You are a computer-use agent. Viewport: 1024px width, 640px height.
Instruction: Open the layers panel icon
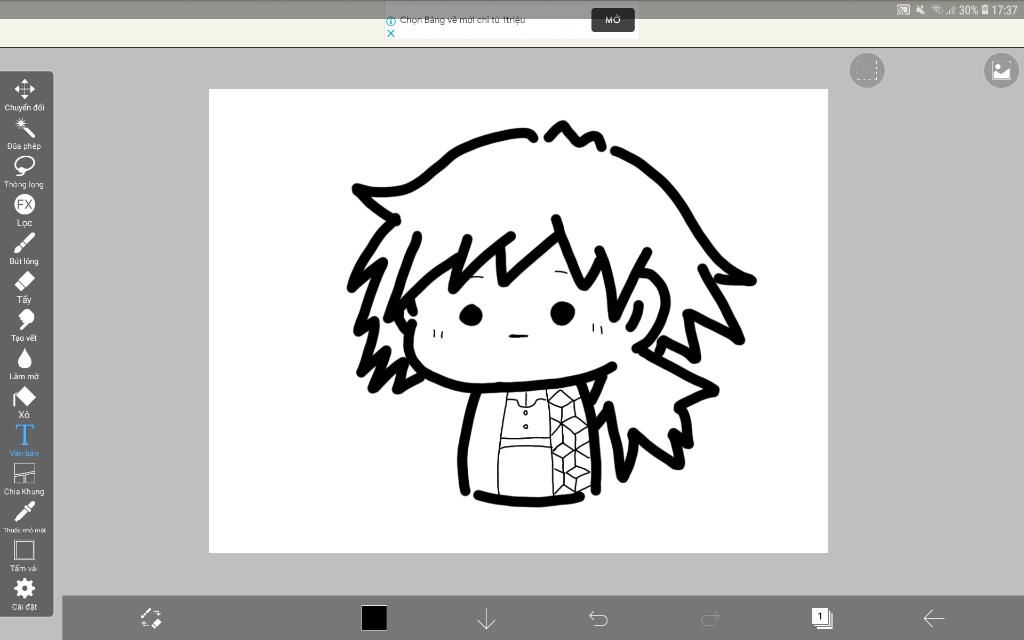(x=822, y=618)
